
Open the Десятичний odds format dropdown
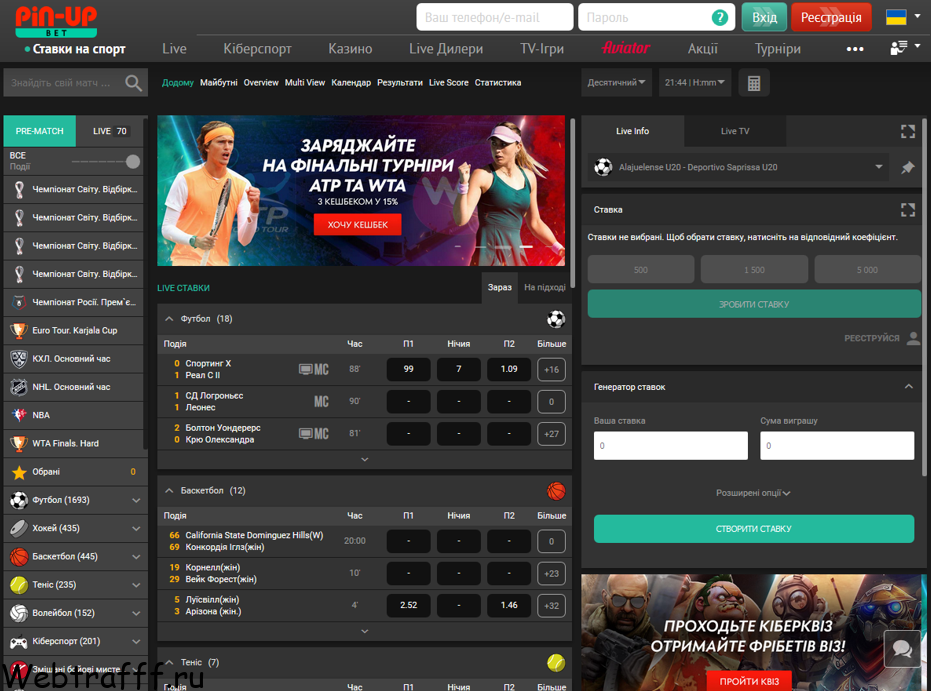616,83
